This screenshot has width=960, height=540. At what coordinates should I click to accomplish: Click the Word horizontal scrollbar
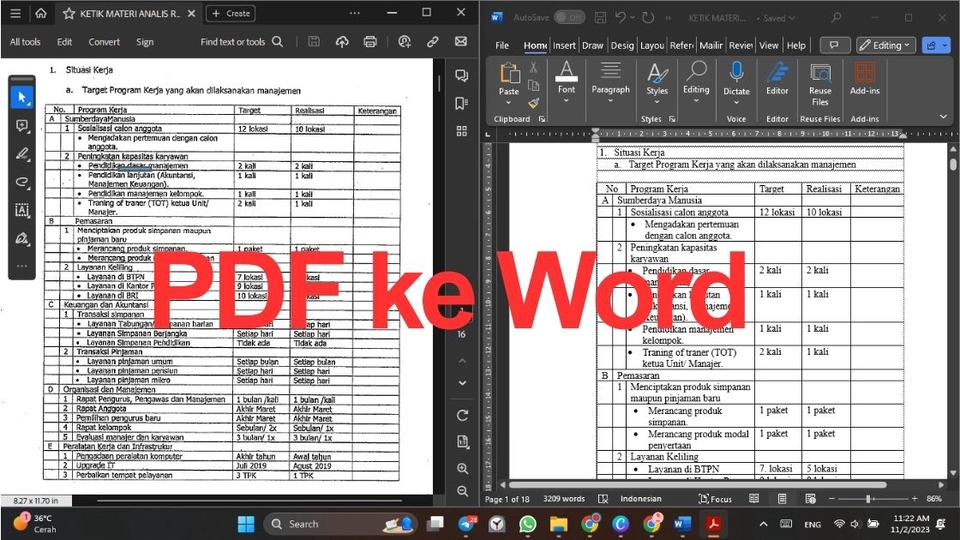[697, 485]
